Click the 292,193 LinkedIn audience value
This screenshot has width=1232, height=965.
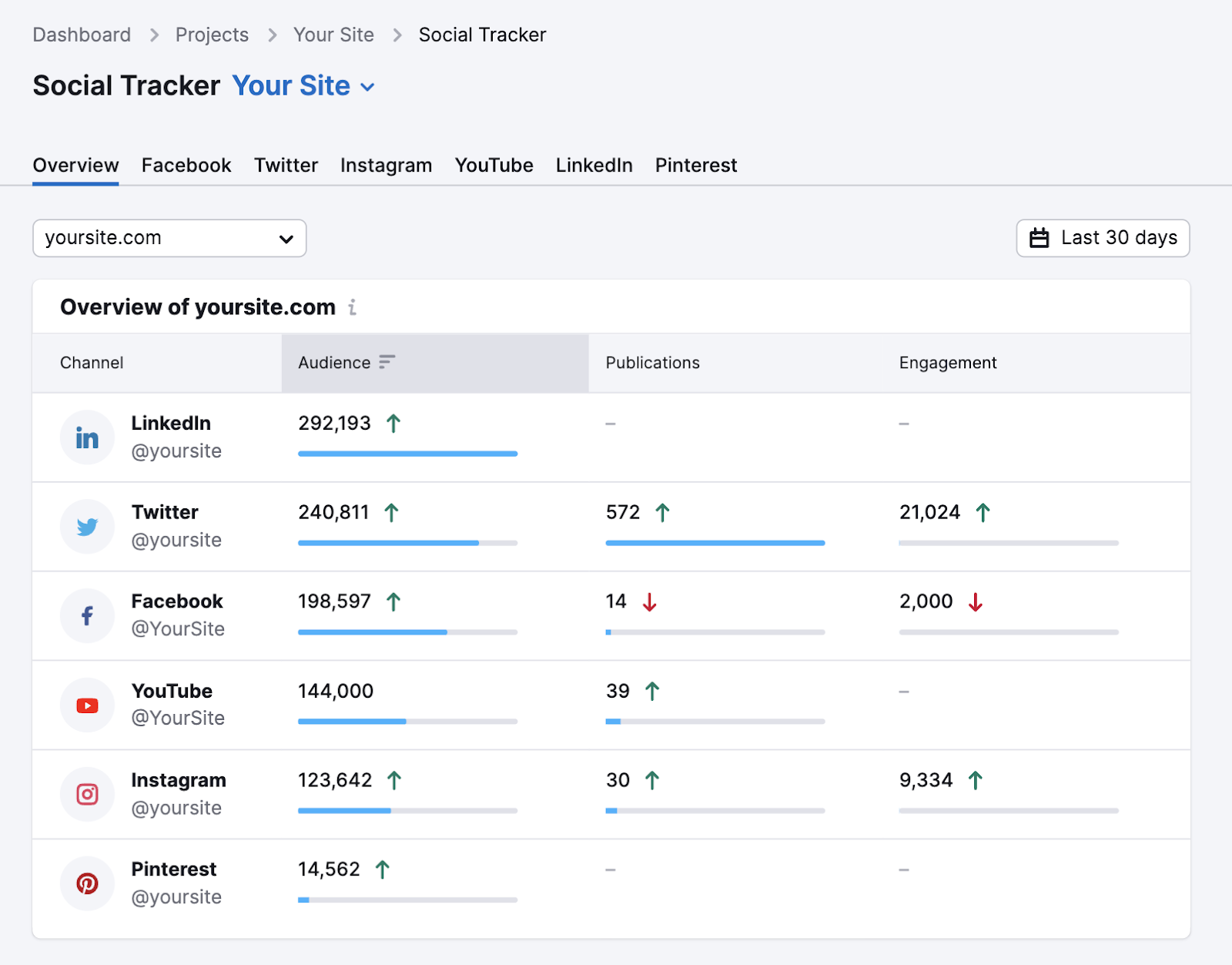pyautogui.click(x=334, y=423)
